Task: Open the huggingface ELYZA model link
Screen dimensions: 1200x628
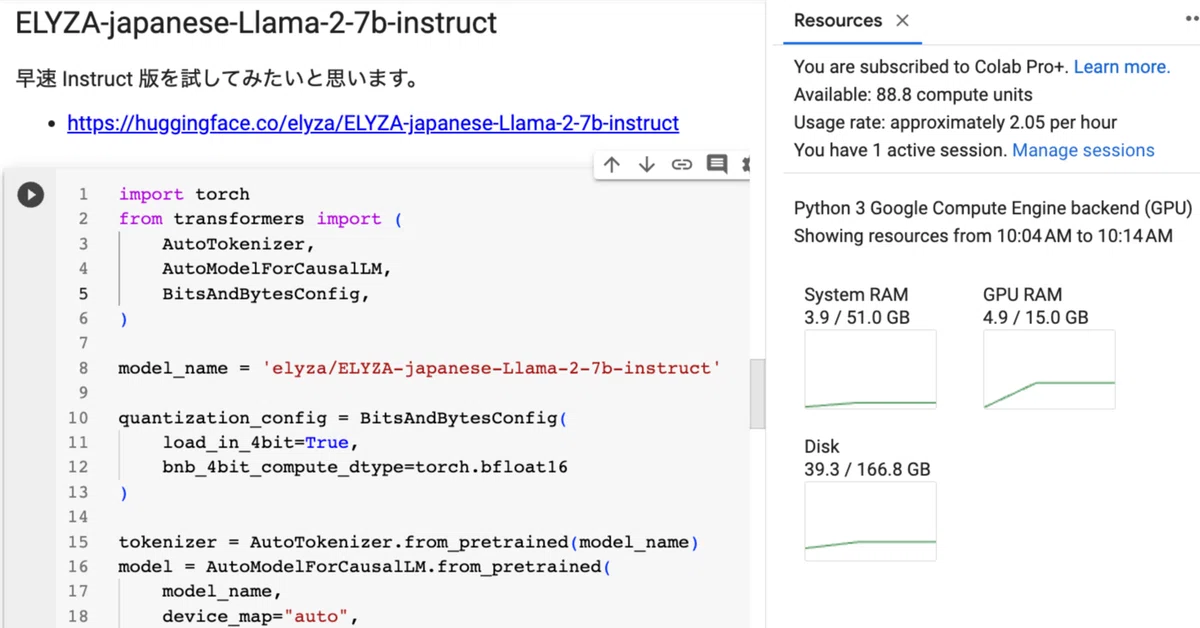Action: (373, 123)
